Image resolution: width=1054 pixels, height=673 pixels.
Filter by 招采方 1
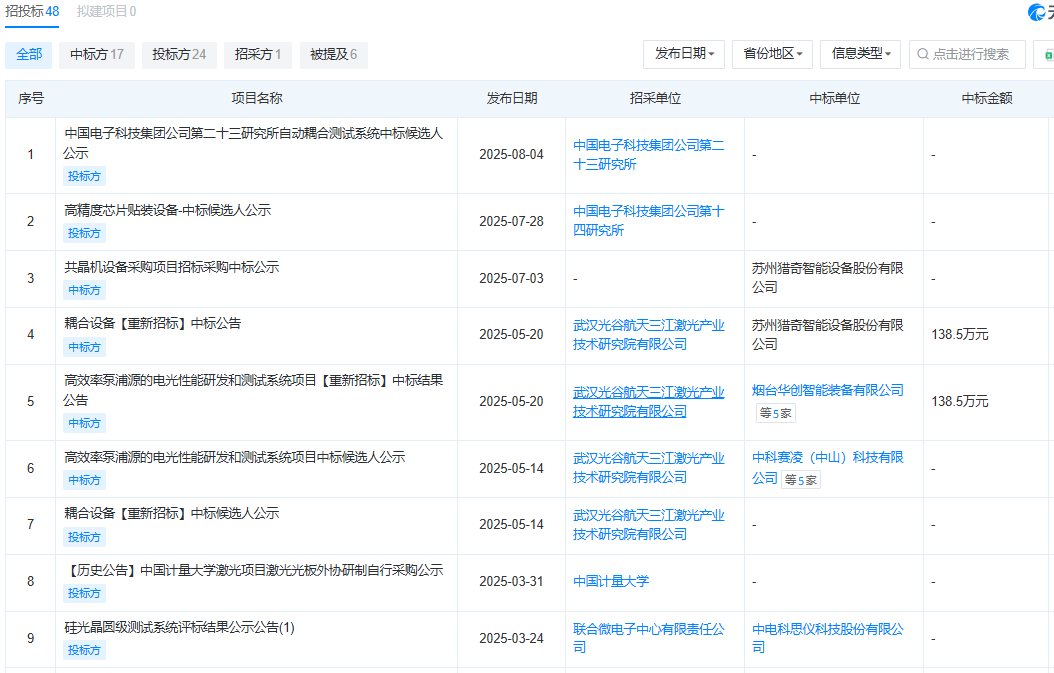[257, 54]
